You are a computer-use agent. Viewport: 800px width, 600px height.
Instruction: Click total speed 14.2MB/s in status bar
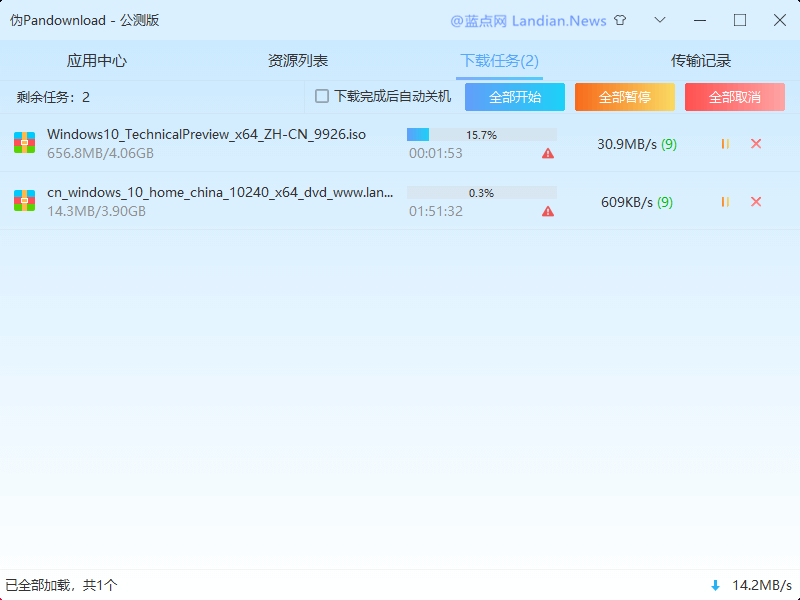click(x=762, y=585)
